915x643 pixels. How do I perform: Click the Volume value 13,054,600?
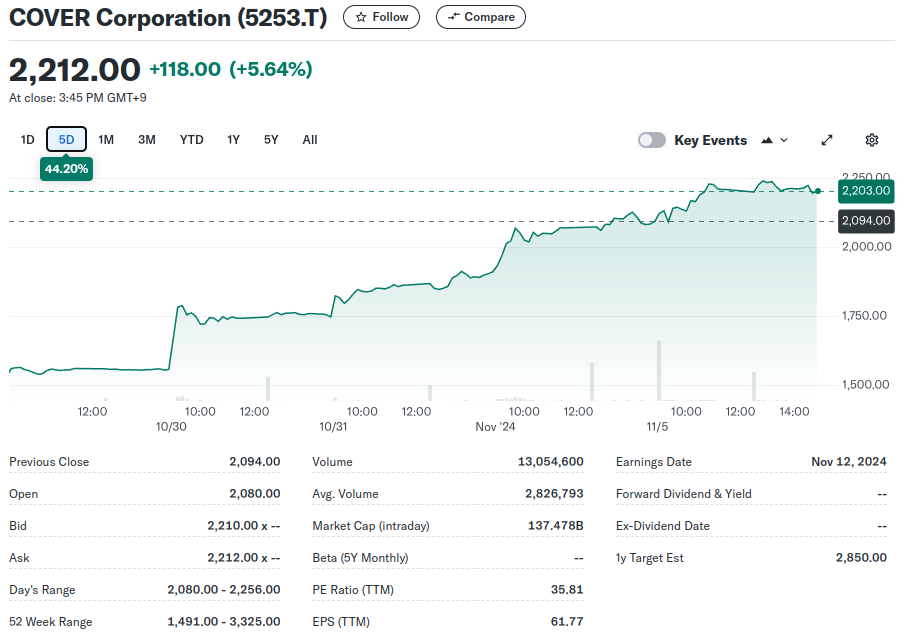pyautogui.click(x=550, y=462)
